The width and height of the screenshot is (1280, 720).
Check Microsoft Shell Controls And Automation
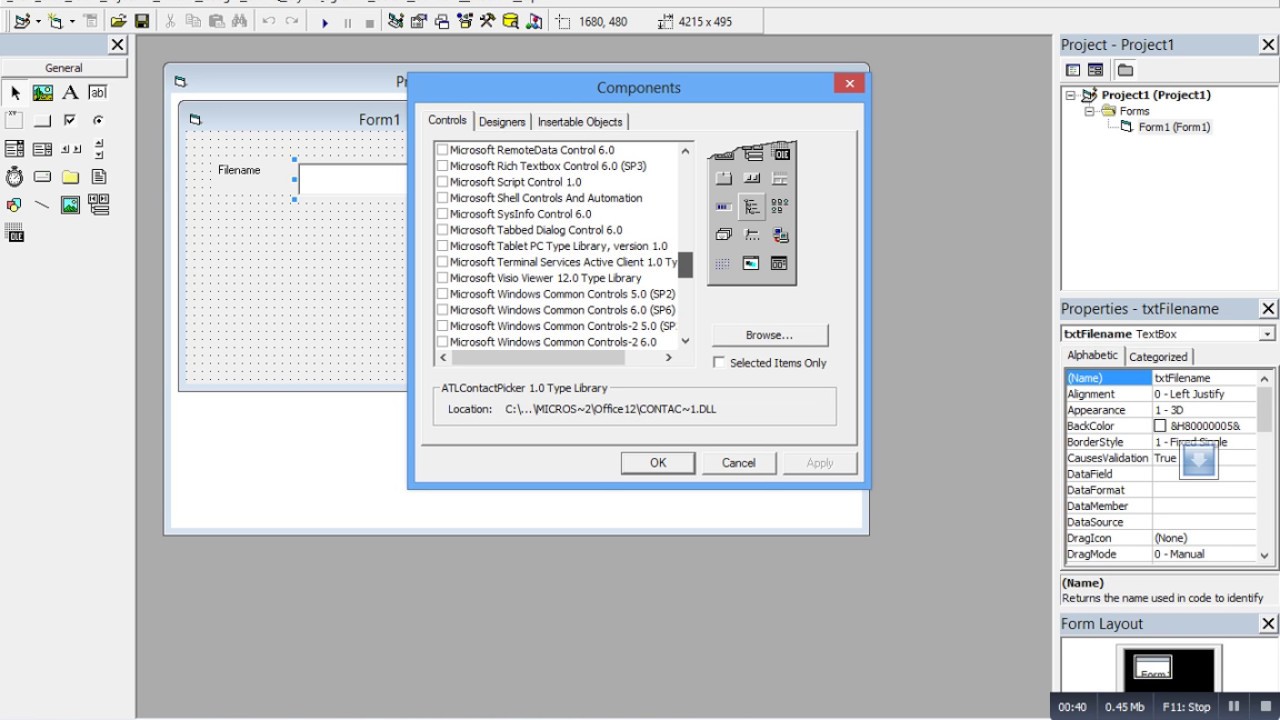(x=442, y=198)
